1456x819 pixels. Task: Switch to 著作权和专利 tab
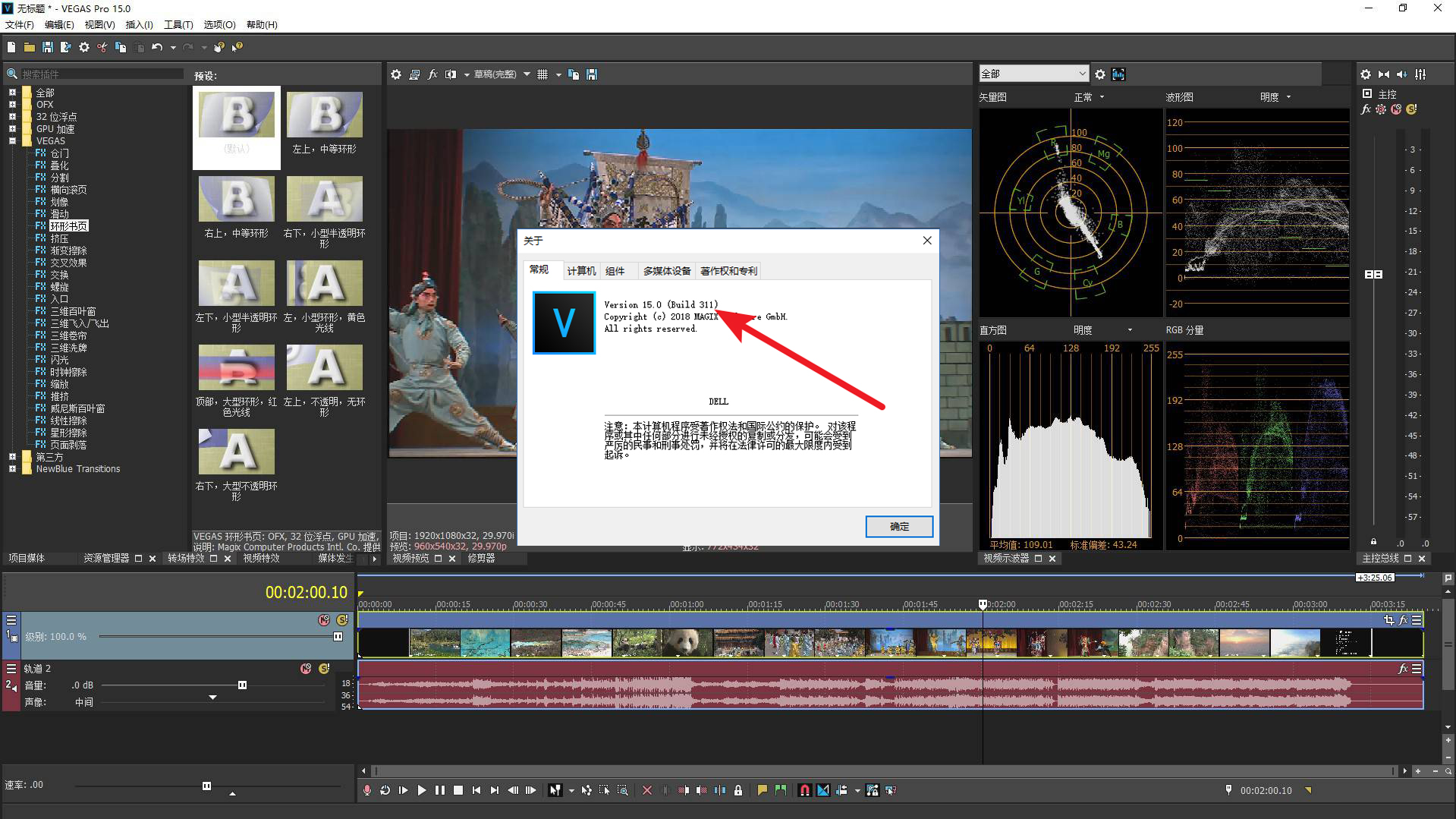(x=728, y=271)
